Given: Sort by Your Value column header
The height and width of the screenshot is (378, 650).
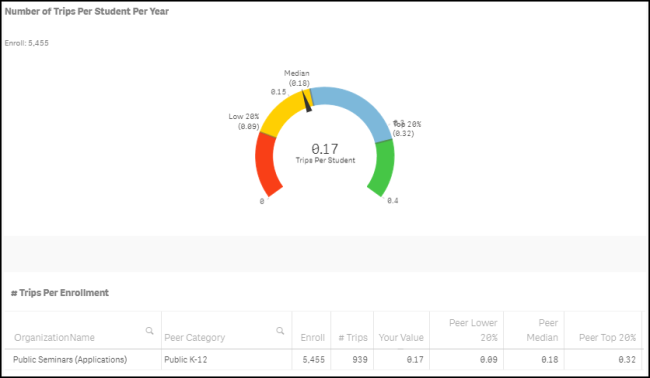Looking at the screenshot, I should [401, 337].
